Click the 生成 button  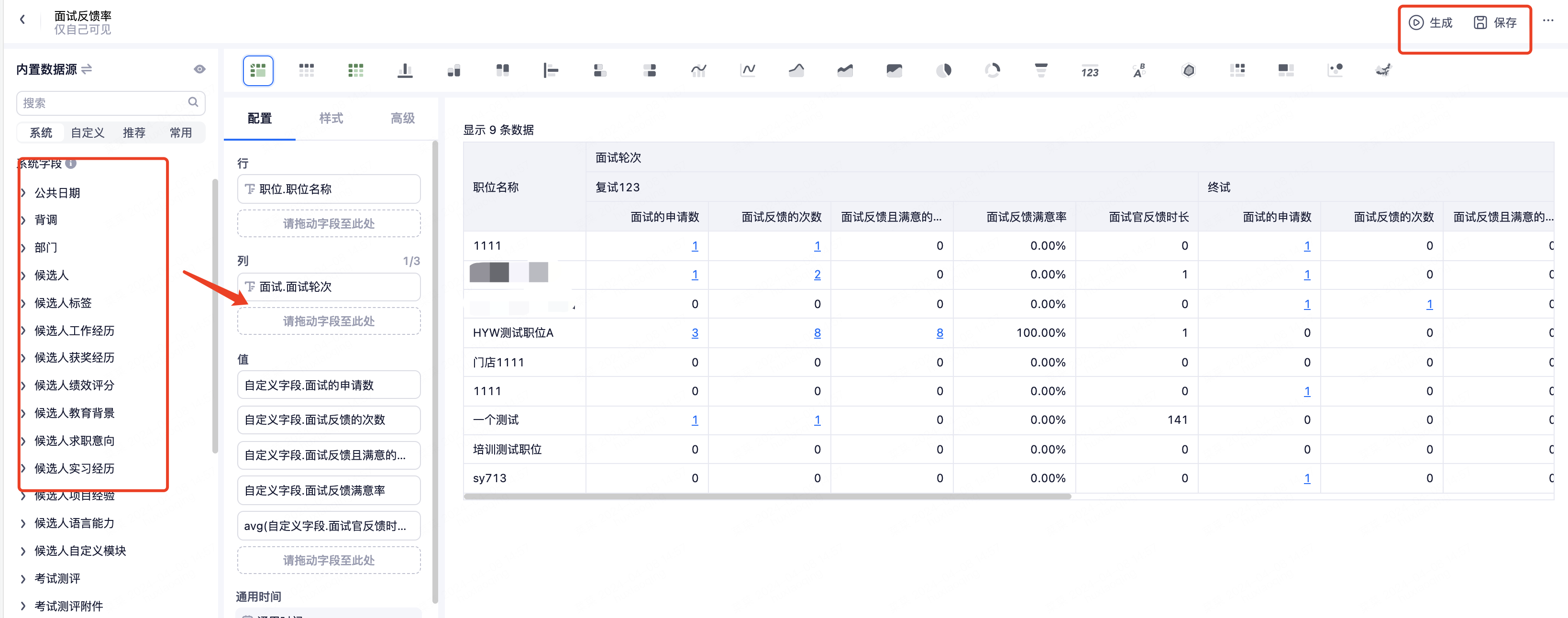[1430, 23]
